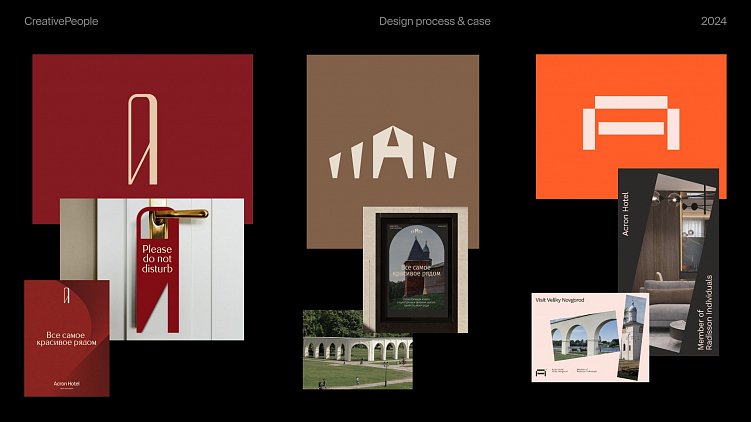Click 'Visit Velikiy Novgorod' heading on postcard

point(559,300)
